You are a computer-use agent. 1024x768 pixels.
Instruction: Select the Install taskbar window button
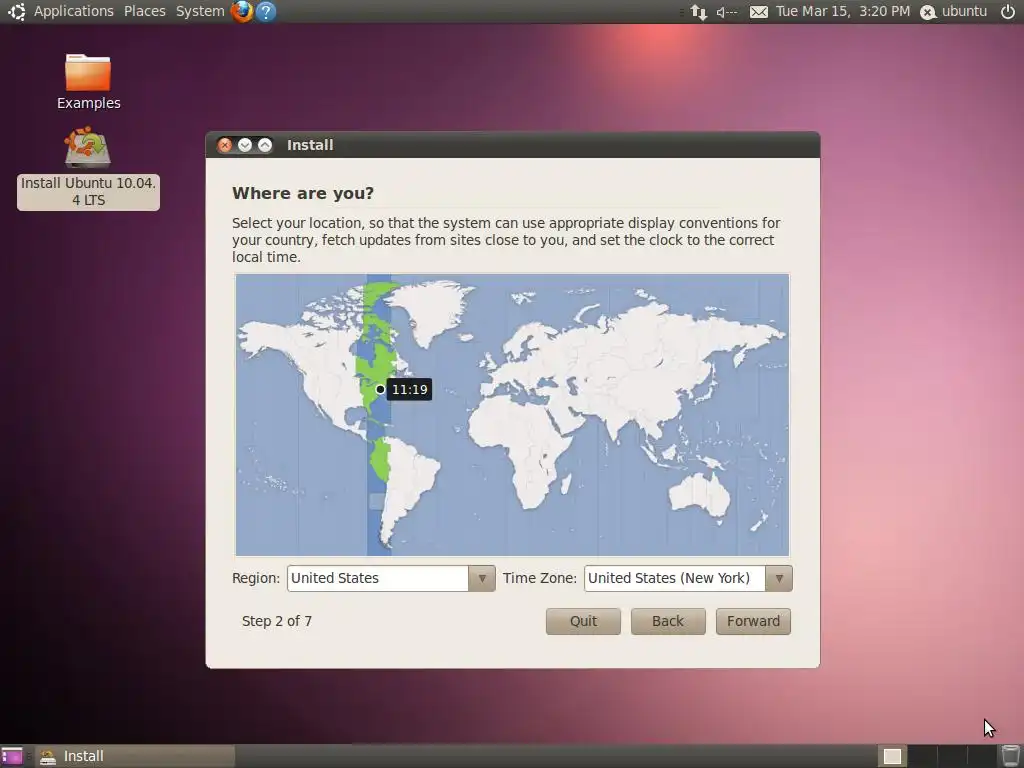(x=135, y=756)
